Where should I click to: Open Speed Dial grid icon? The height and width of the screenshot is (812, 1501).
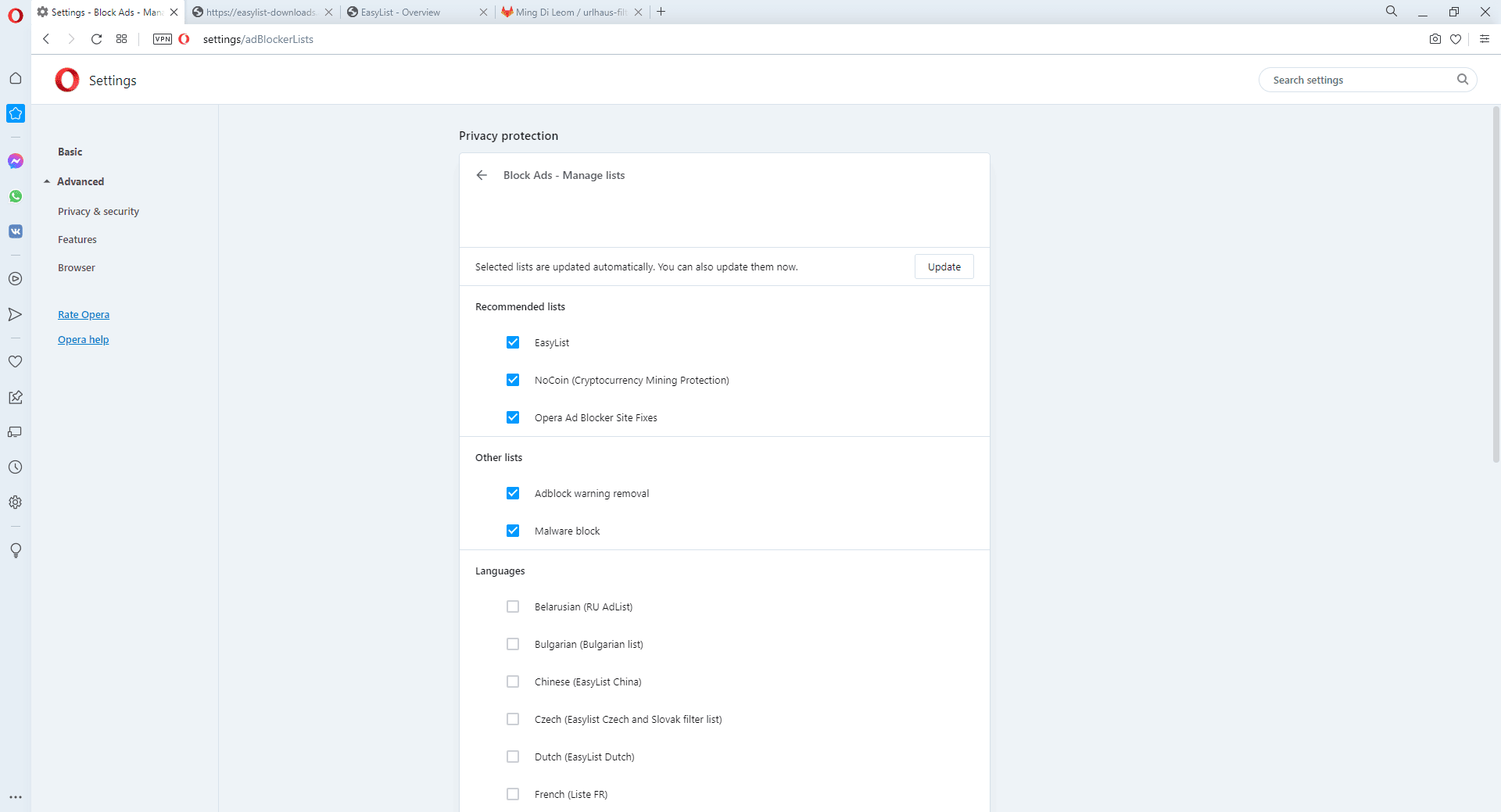point(121,39)
